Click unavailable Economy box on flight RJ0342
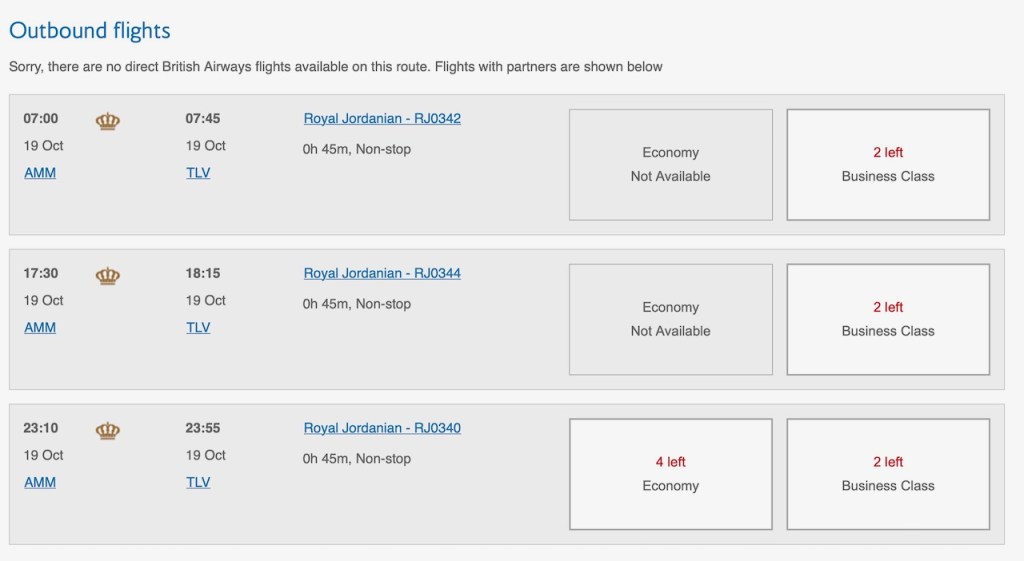 670,165
